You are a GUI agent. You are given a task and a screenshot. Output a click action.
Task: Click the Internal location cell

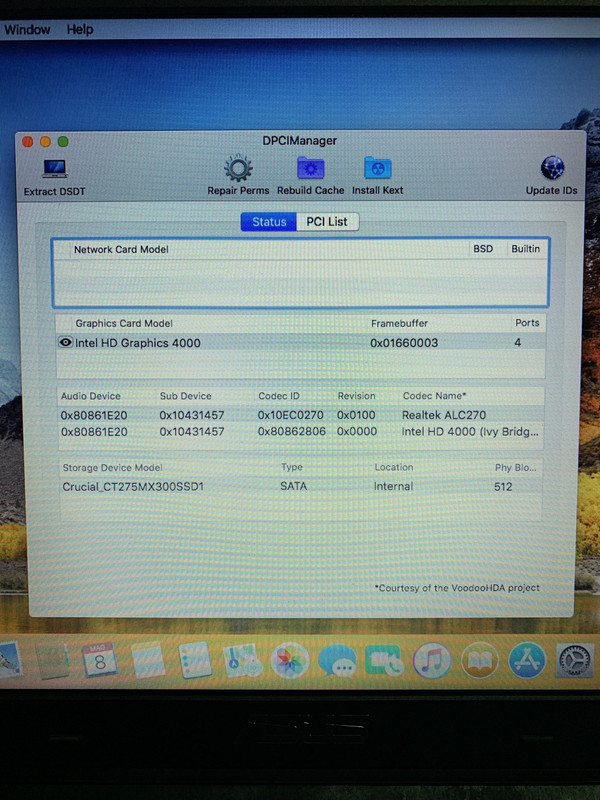point(393,486)
